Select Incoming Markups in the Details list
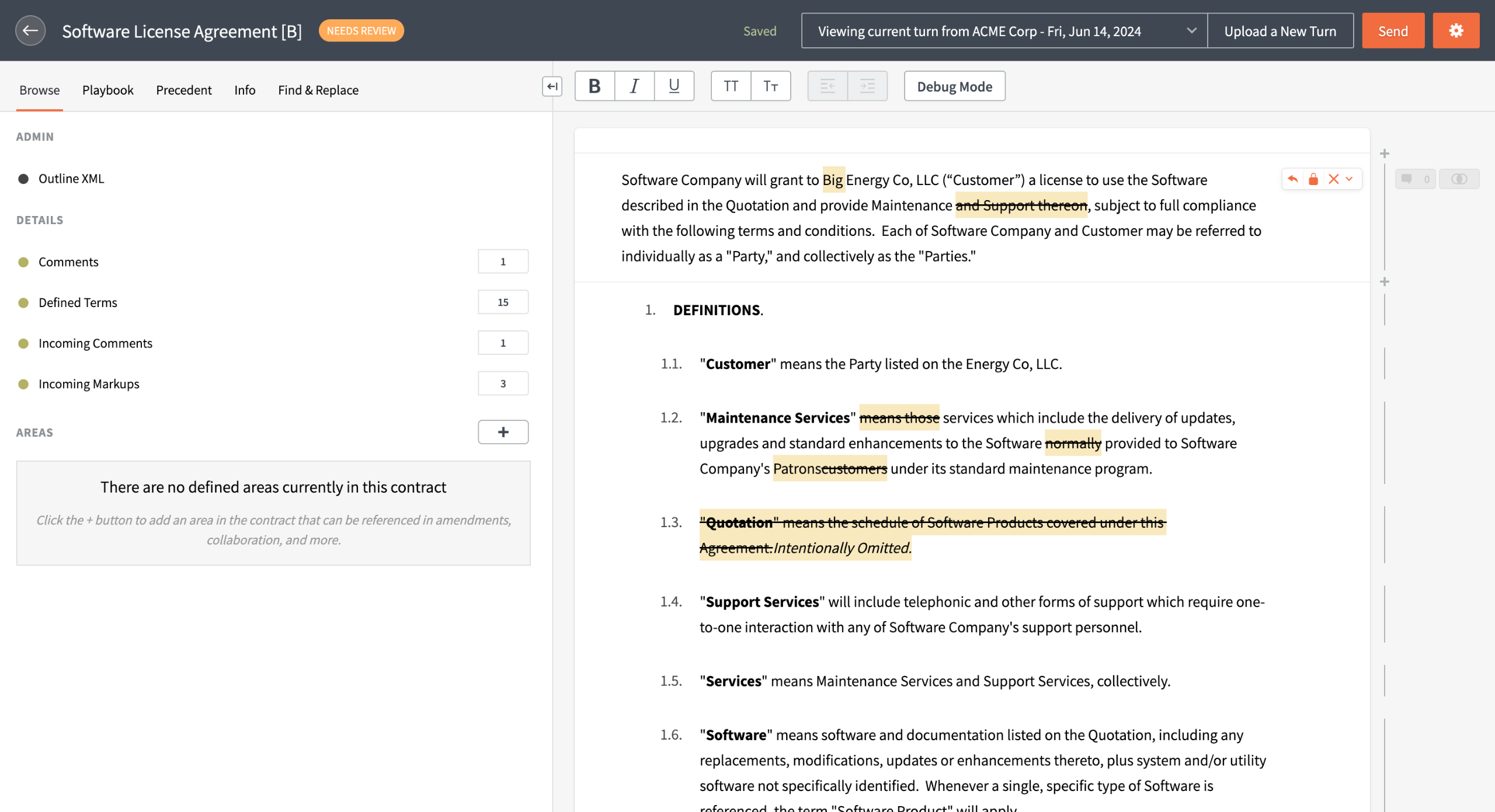The height and width of the screenshot is (812, 1495). click(89, 384)
